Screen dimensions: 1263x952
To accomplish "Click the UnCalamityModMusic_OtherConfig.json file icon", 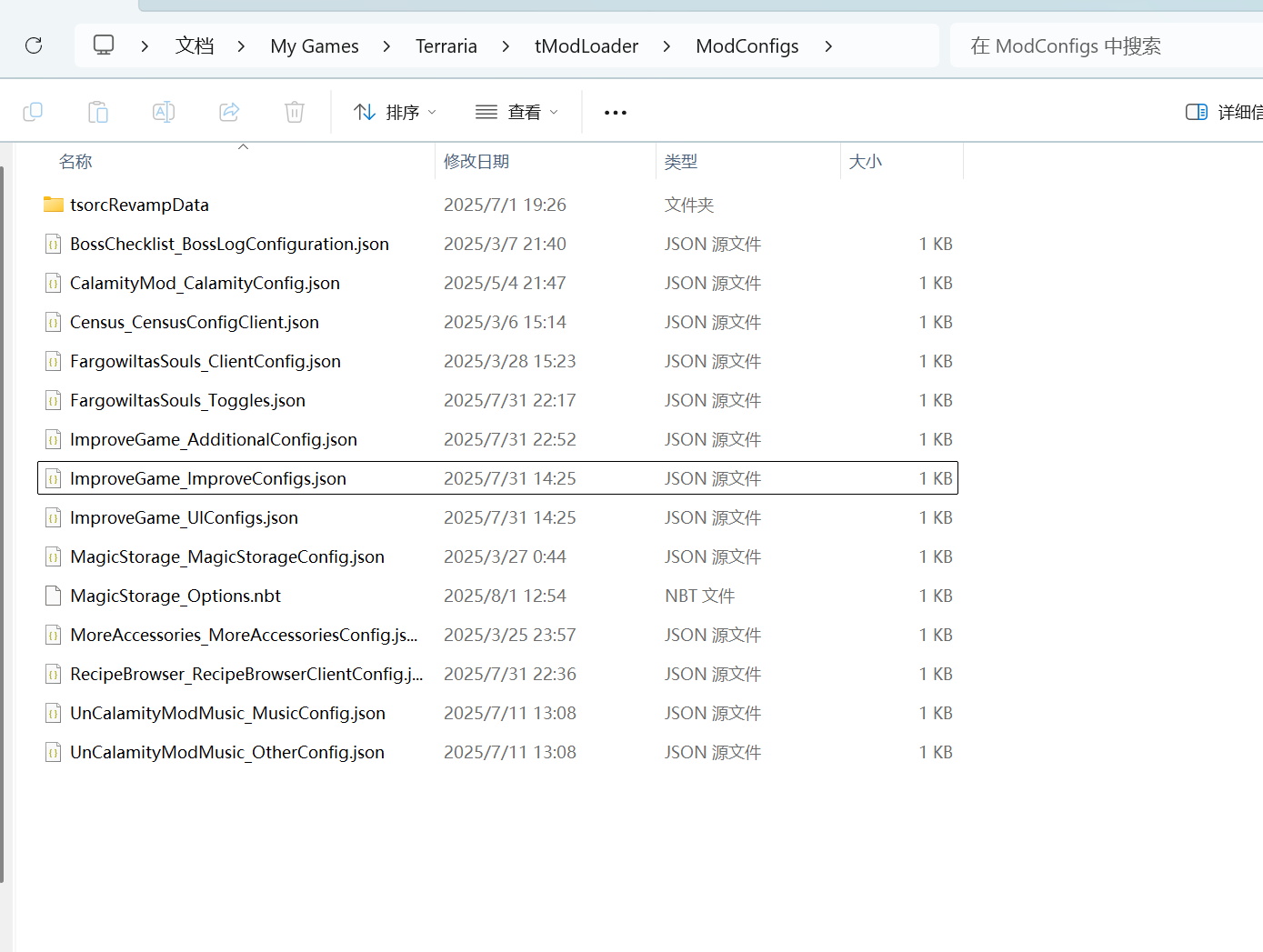I will (54, 752).
